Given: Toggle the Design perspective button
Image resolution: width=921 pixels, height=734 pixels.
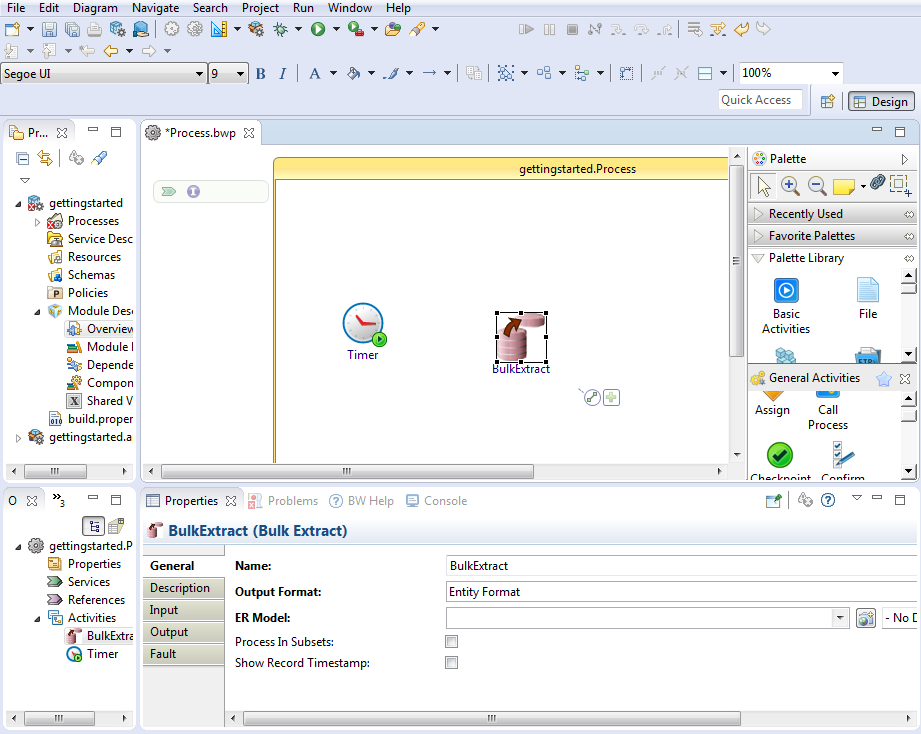Looking at the screenshot, I should tap(880, 101).
